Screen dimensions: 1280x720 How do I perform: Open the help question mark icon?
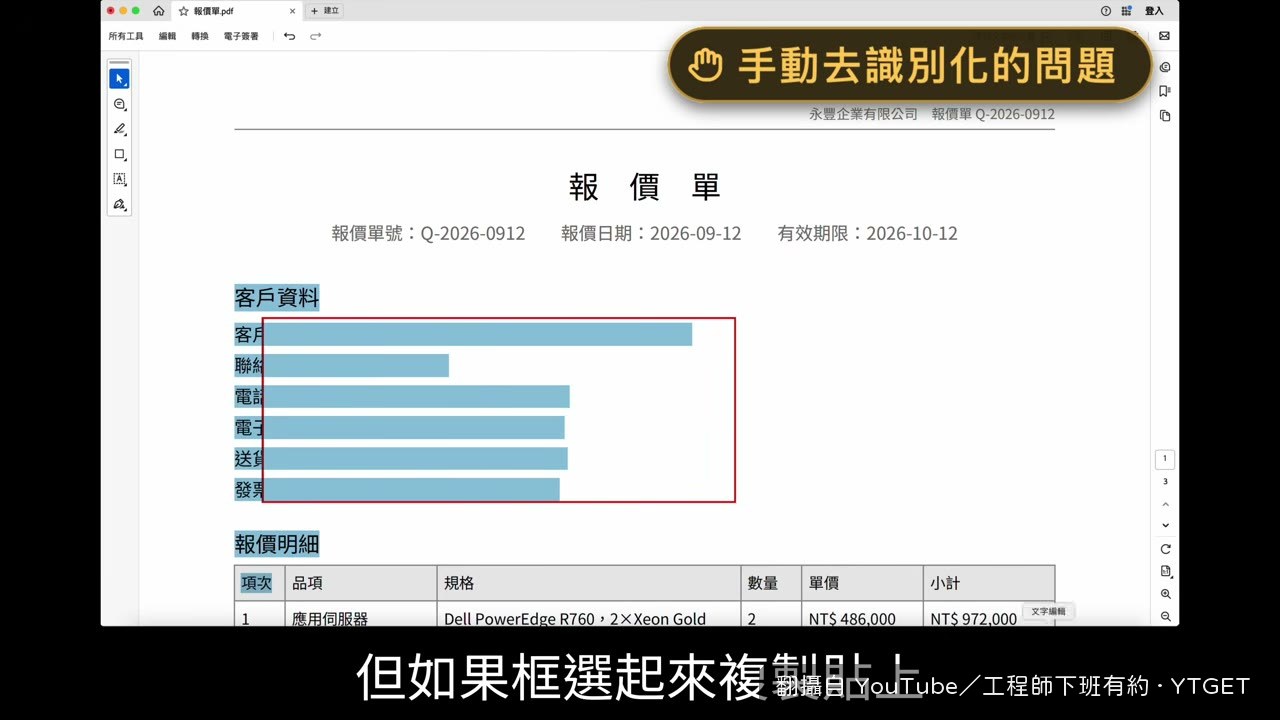tap(1106, 11)
